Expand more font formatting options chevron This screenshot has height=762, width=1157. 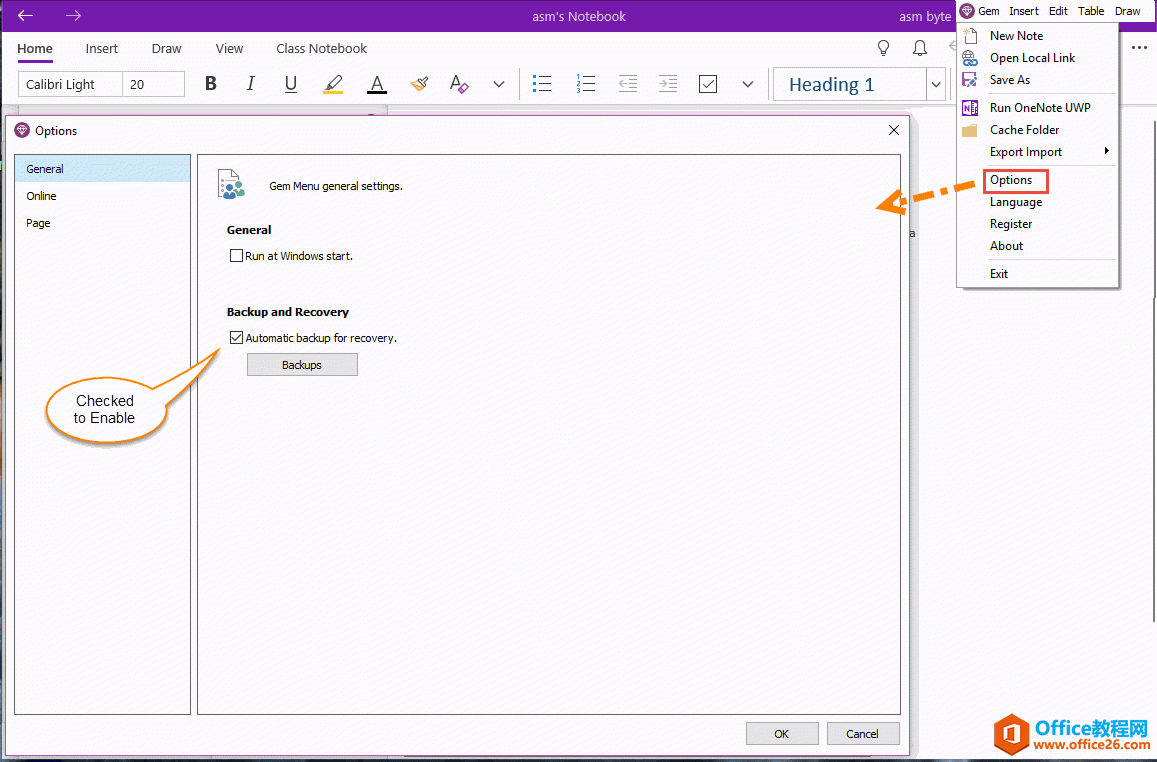[x=499, y=84]
